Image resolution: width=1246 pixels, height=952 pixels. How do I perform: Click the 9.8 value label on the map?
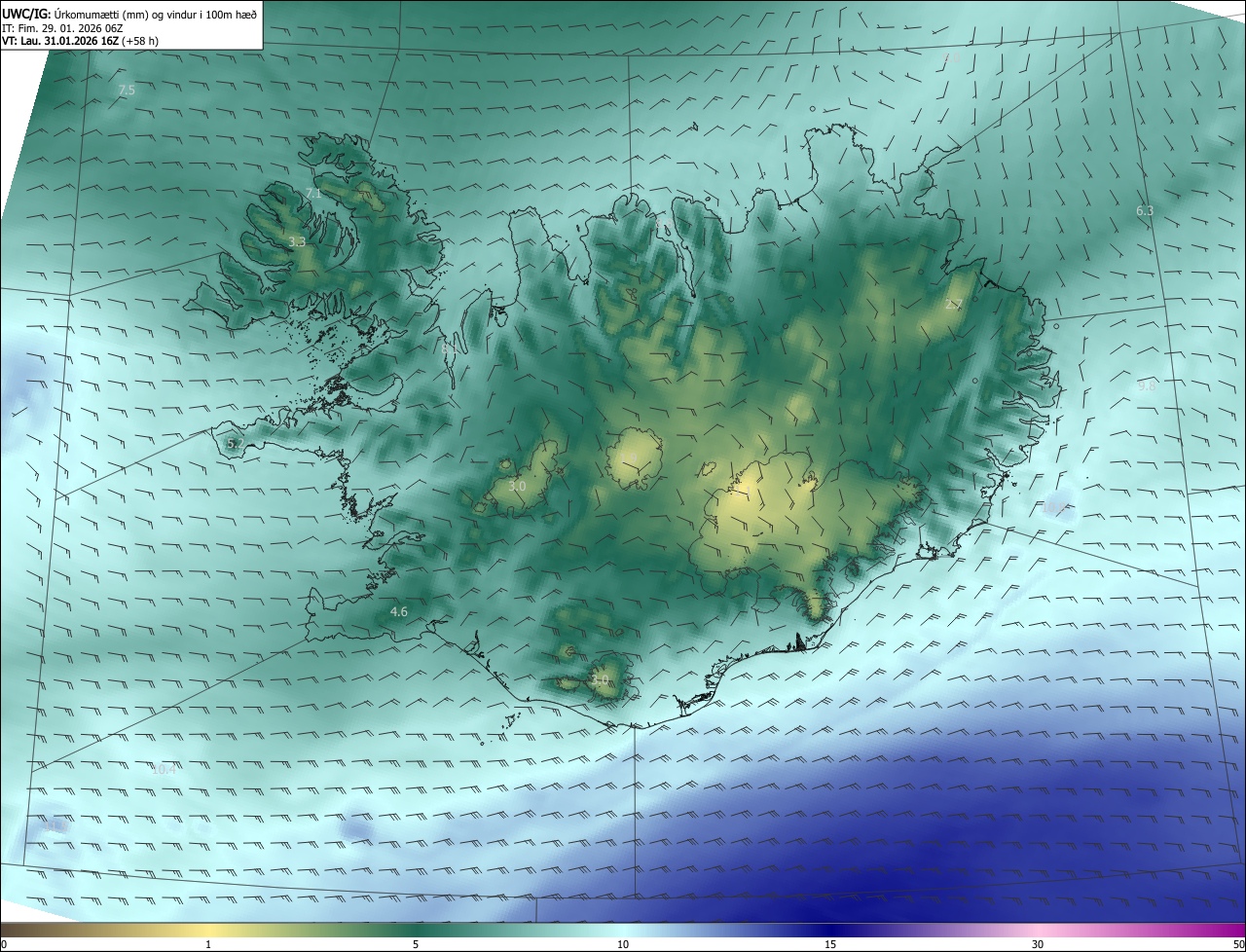click(1147, 385)
